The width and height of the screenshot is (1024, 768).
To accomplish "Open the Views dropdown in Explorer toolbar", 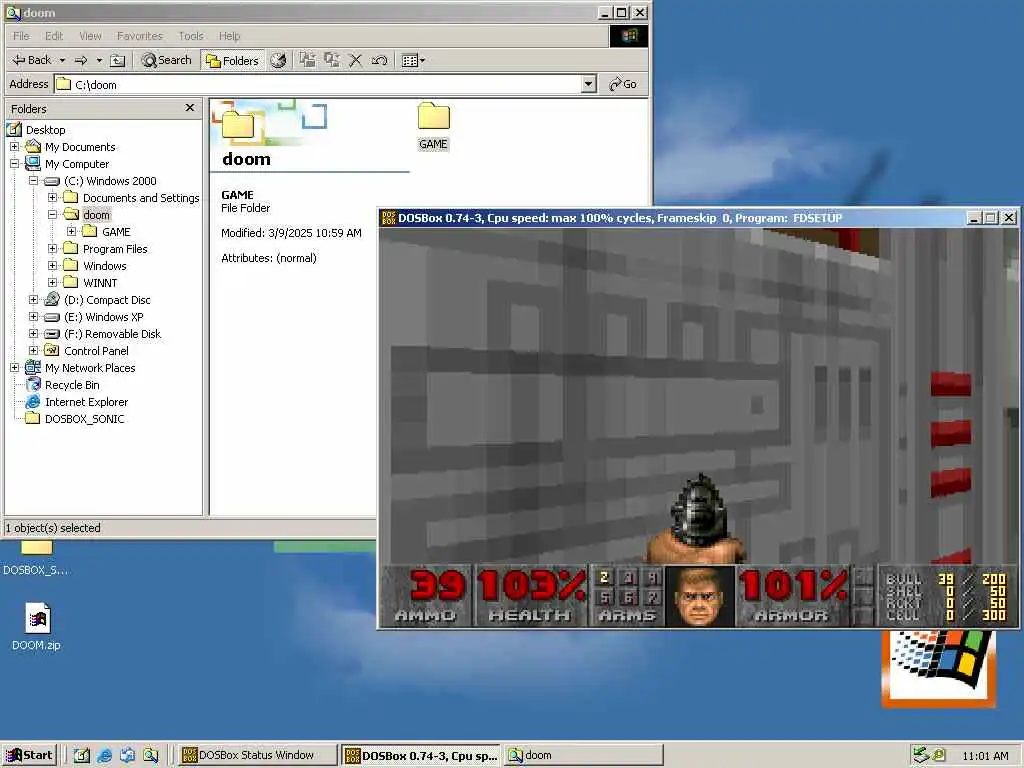I will 413,60.
